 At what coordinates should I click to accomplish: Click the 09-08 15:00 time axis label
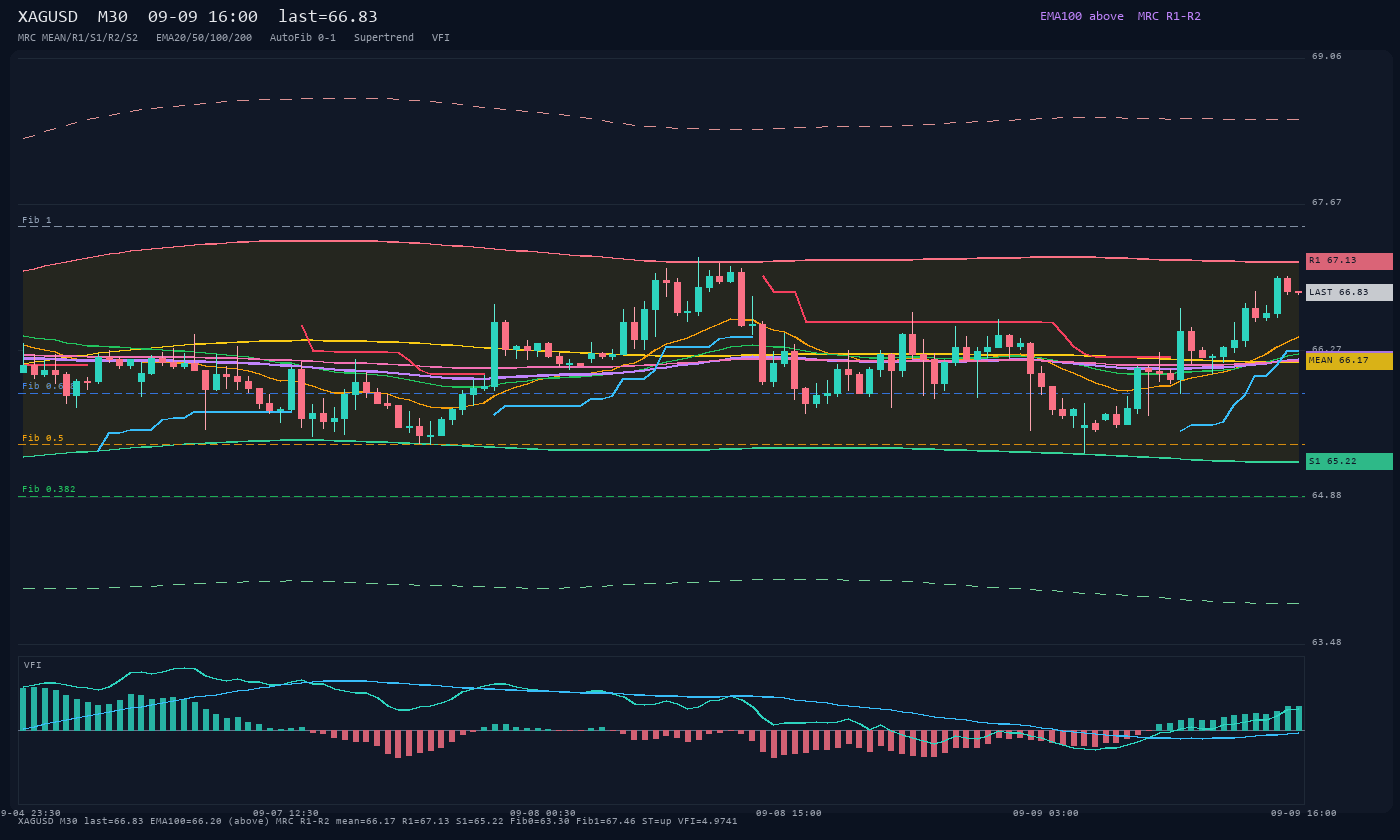coord(789,813)
